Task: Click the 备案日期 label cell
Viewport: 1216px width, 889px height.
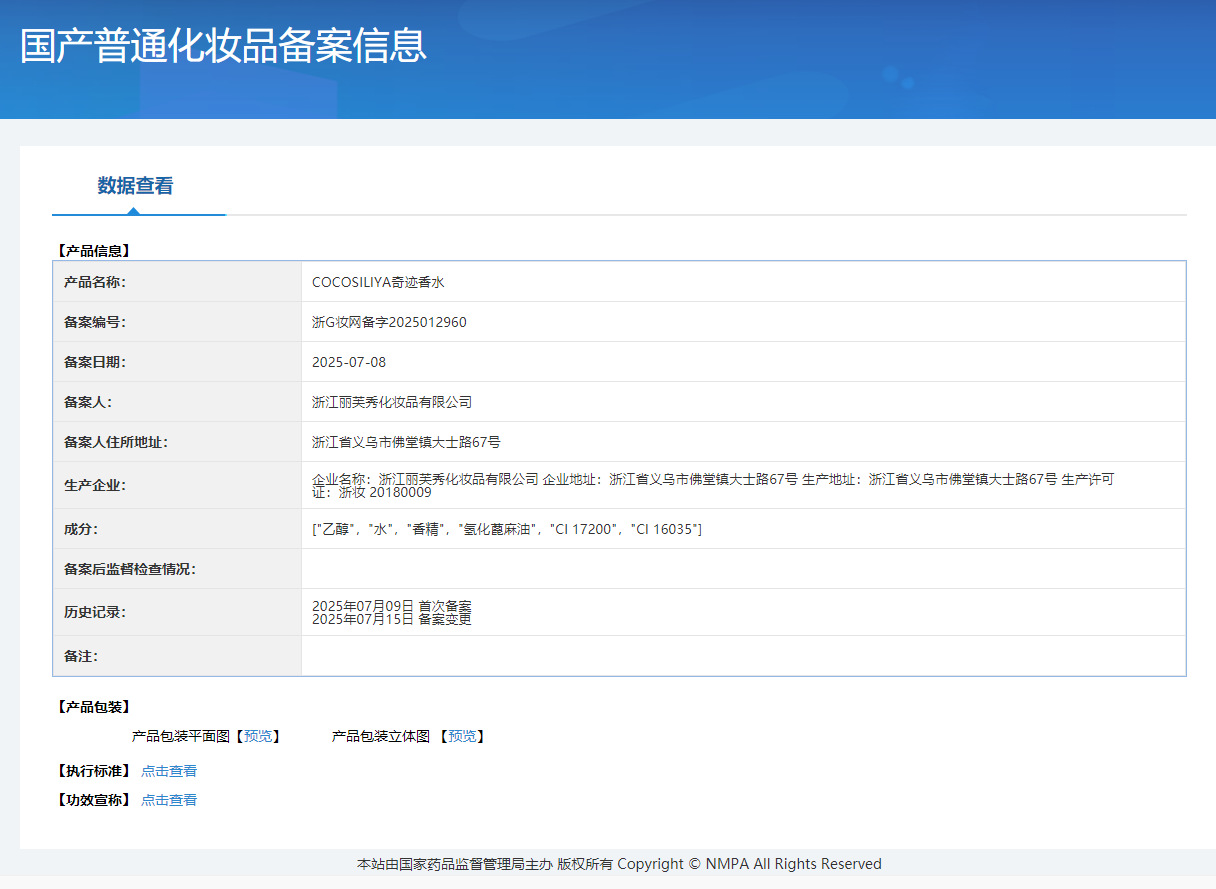Action: click(177, 362)
